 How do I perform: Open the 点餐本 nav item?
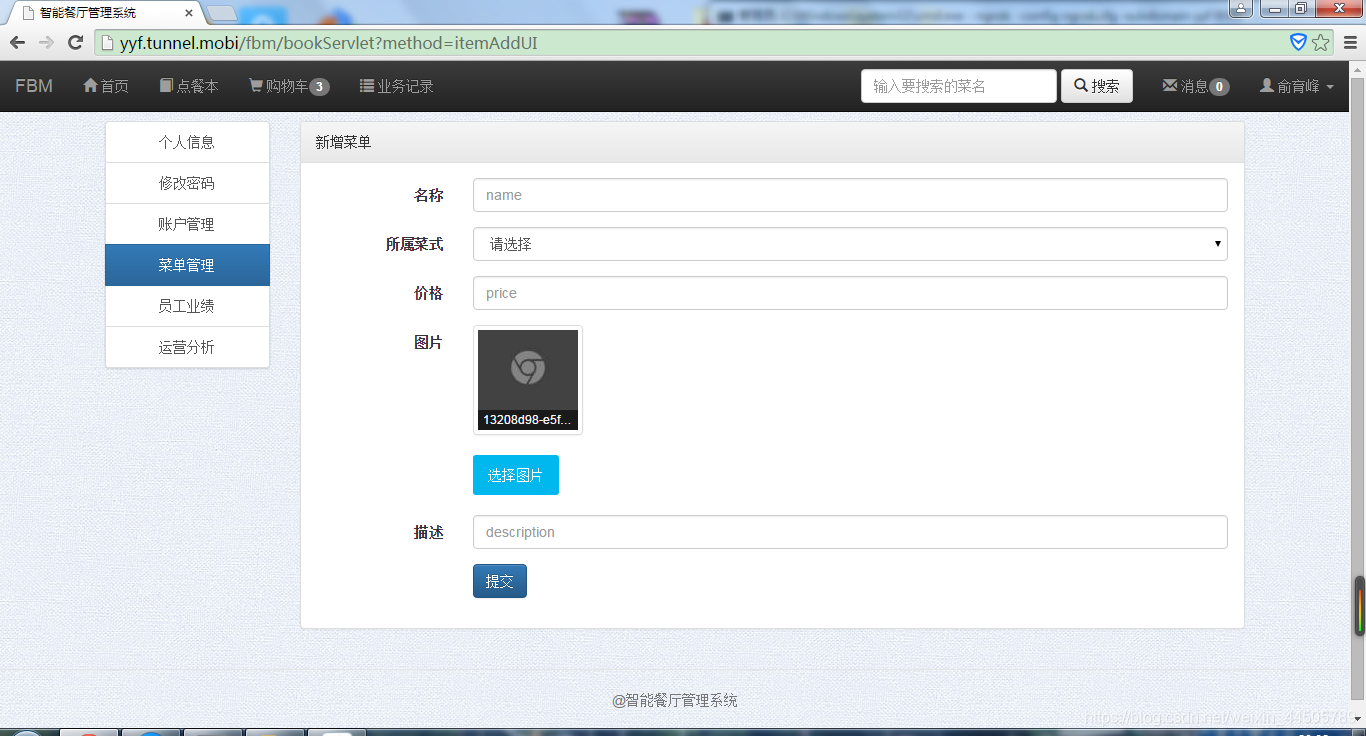point(189,86)
